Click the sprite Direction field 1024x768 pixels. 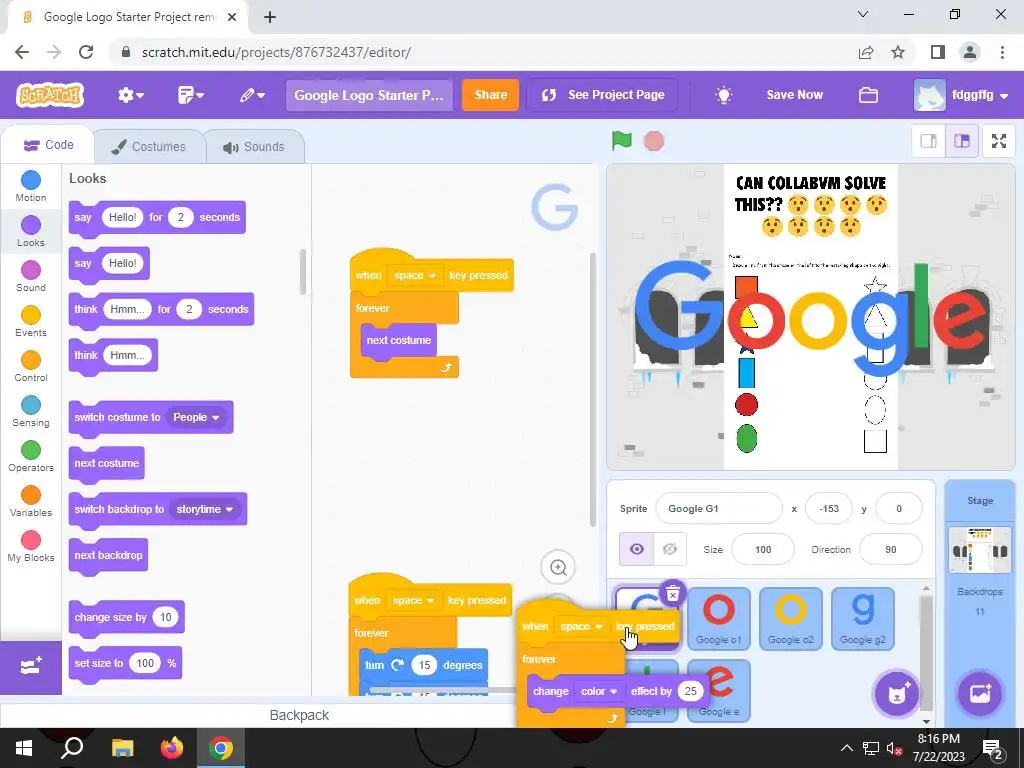[891, 549]
